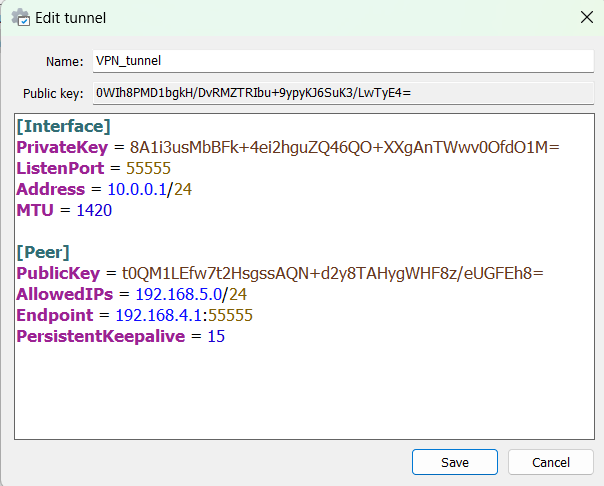Click the Endpoint keyword
Screen dimensions: 604x486
click(x=55, y=315)
